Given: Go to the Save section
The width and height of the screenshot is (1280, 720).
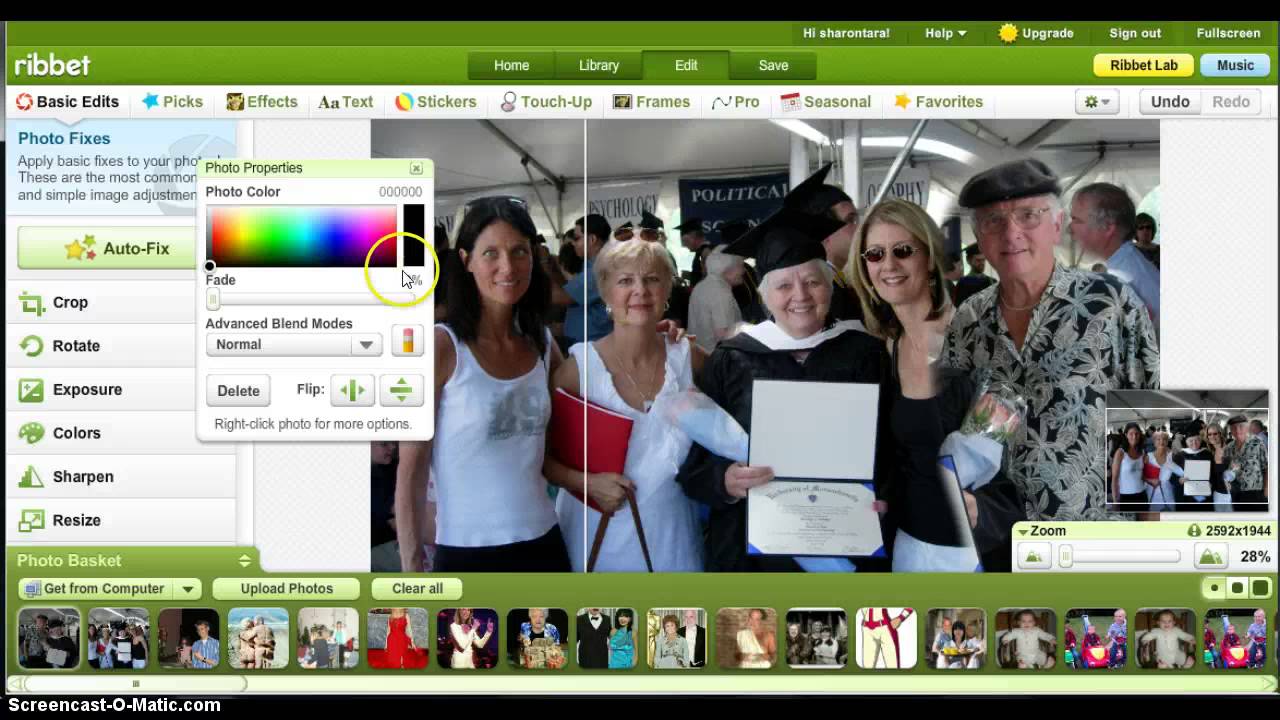Looking at the screenshot, I should tap(773, 65).
